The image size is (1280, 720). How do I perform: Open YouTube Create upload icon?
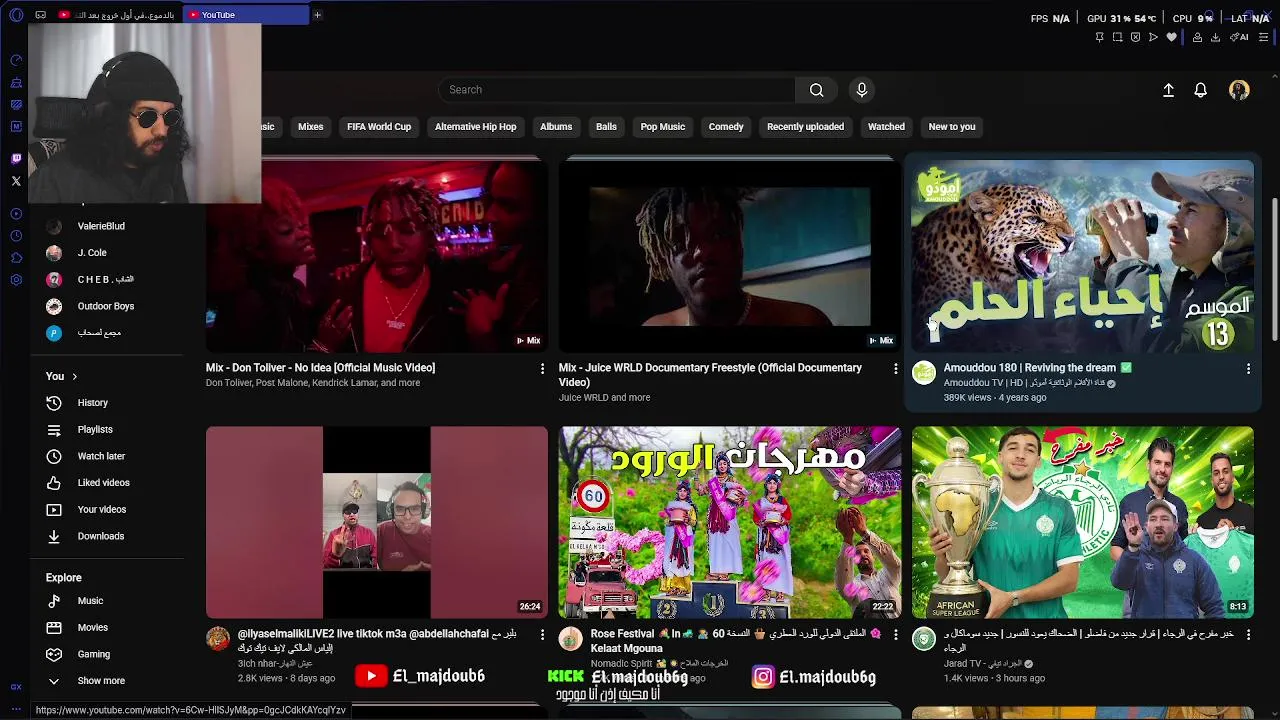[1168, 90]
